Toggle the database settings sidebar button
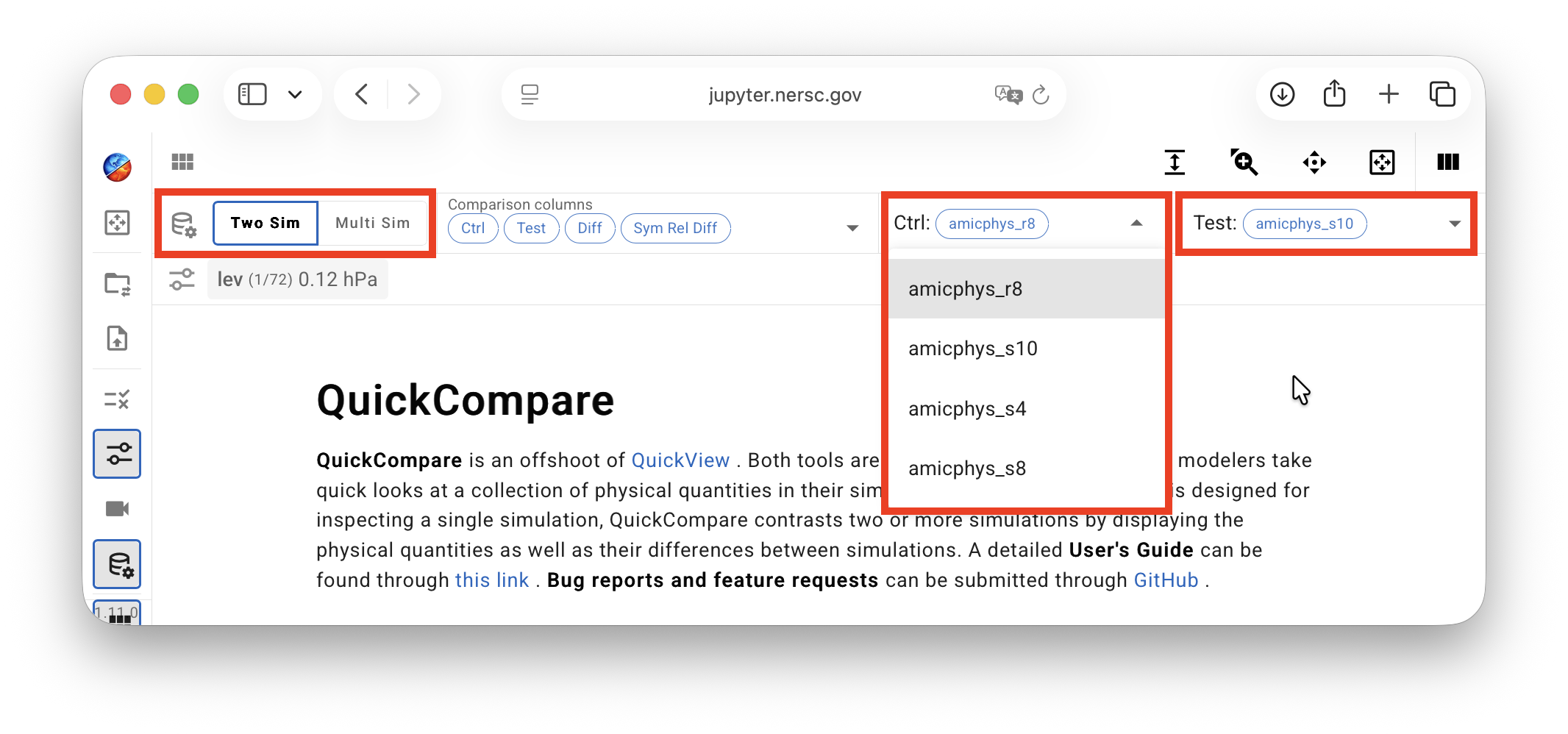This screenshot has height=734, width=1568. 118,564
